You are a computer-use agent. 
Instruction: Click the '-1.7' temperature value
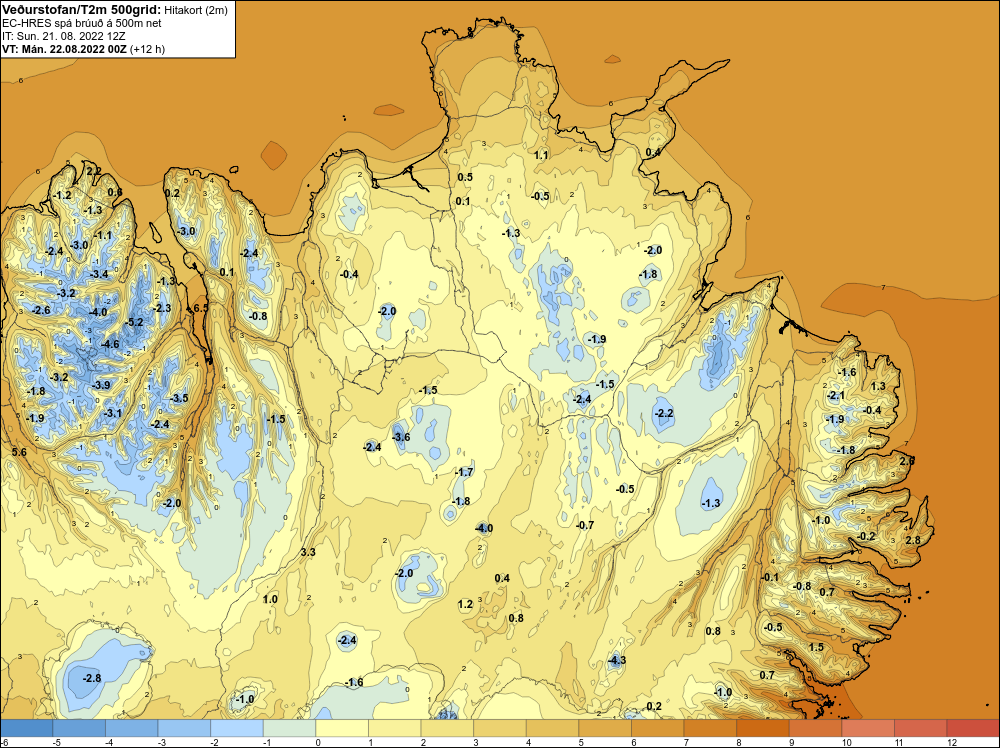coord(465,472)
